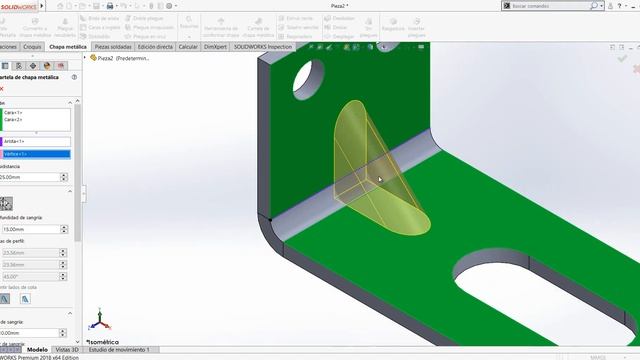Select the second gusset side profile toggle

[25, 299]
